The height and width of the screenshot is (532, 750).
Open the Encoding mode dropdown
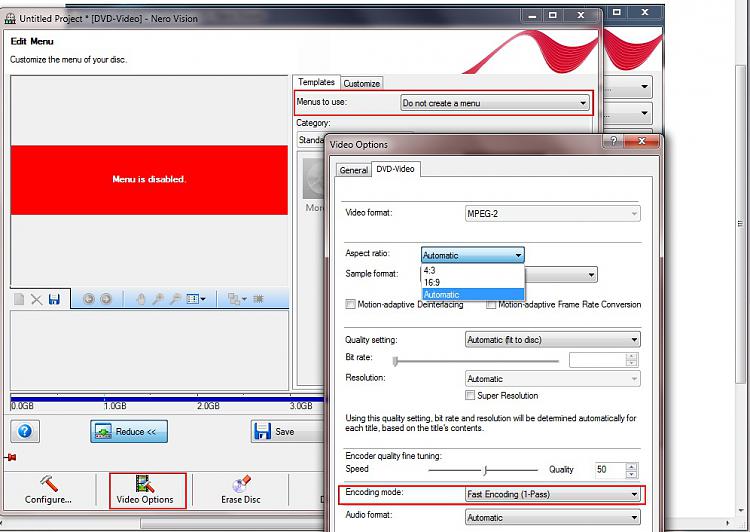pos(552,494)
